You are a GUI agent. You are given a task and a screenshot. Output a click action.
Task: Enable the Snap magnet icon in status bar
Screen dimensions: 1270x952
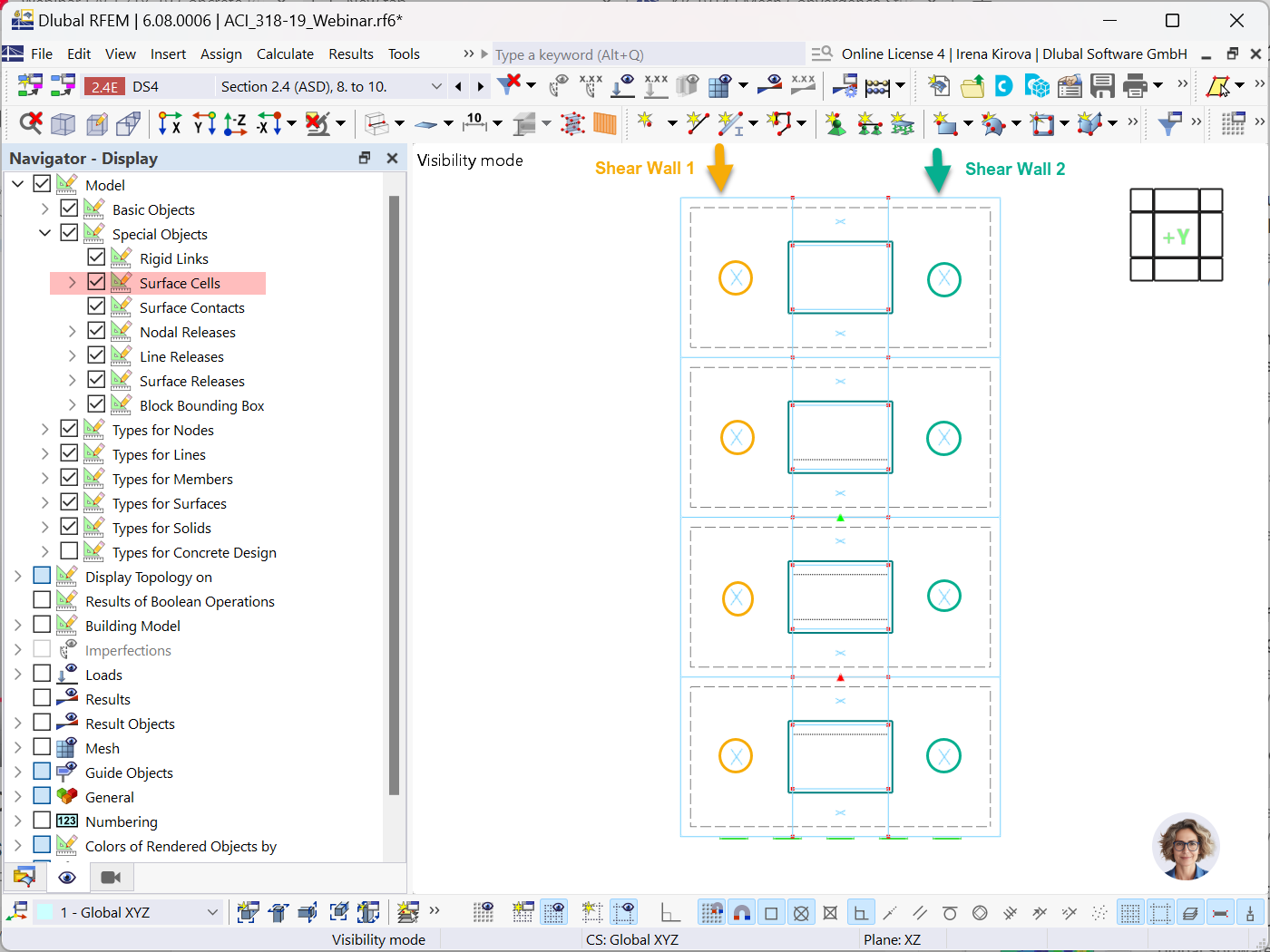tap(742, 912)
